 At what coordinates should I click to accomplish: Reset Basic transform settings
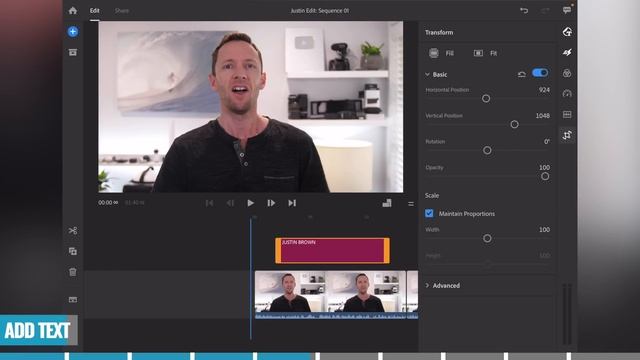click(522, 74)
